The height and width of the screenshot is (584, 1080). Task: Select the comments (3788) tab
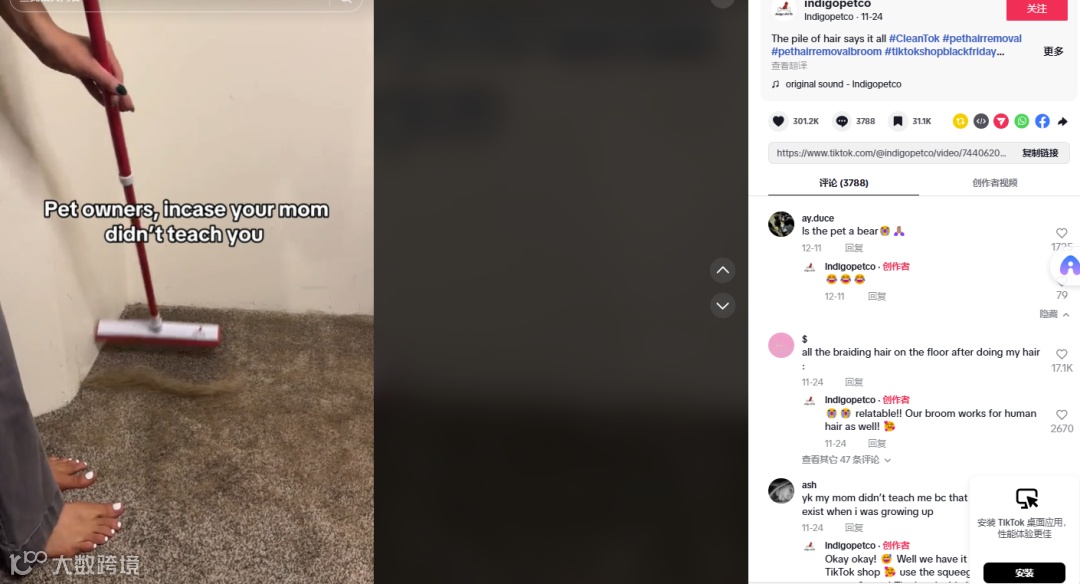click(x=843, y=182)
